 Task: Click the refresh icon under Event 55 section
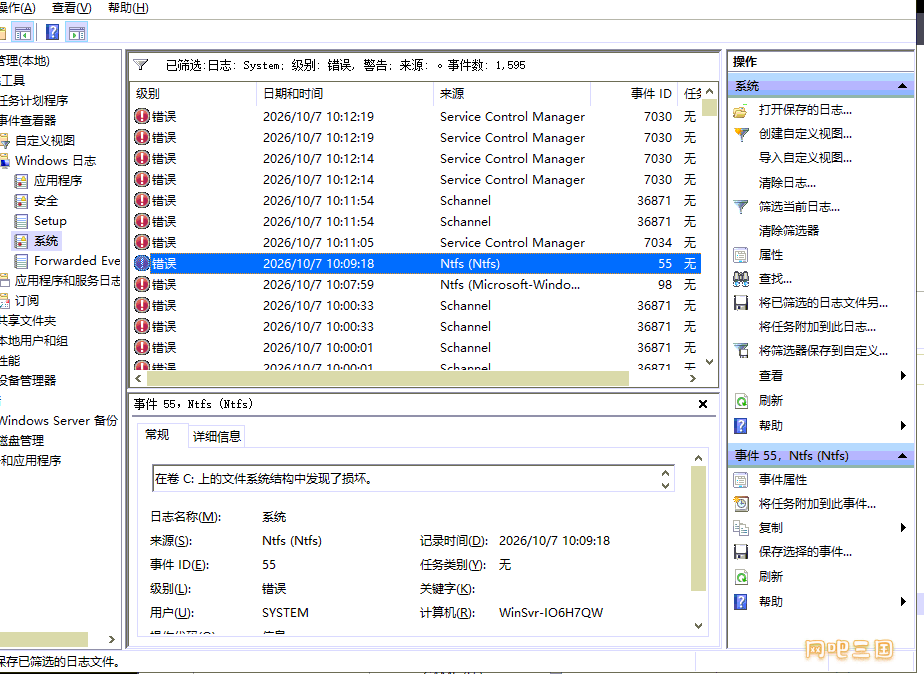(741, 577)
